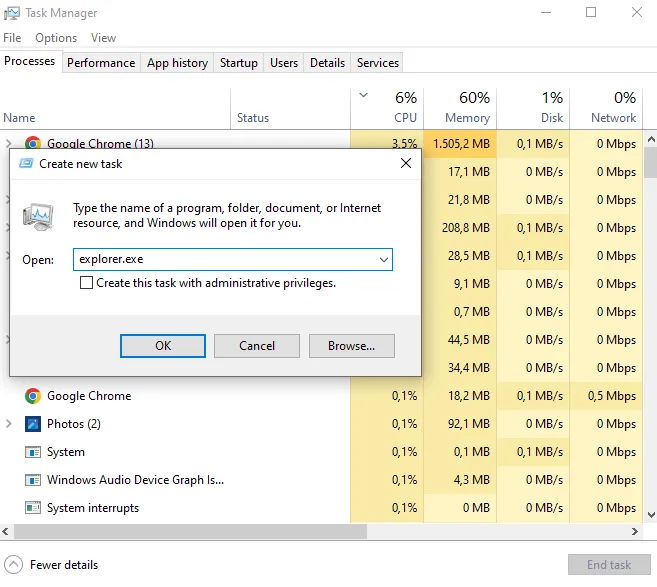Sort by the CPU column header
Viewport: 657px width, 587px height.
[x=387, y=109]
